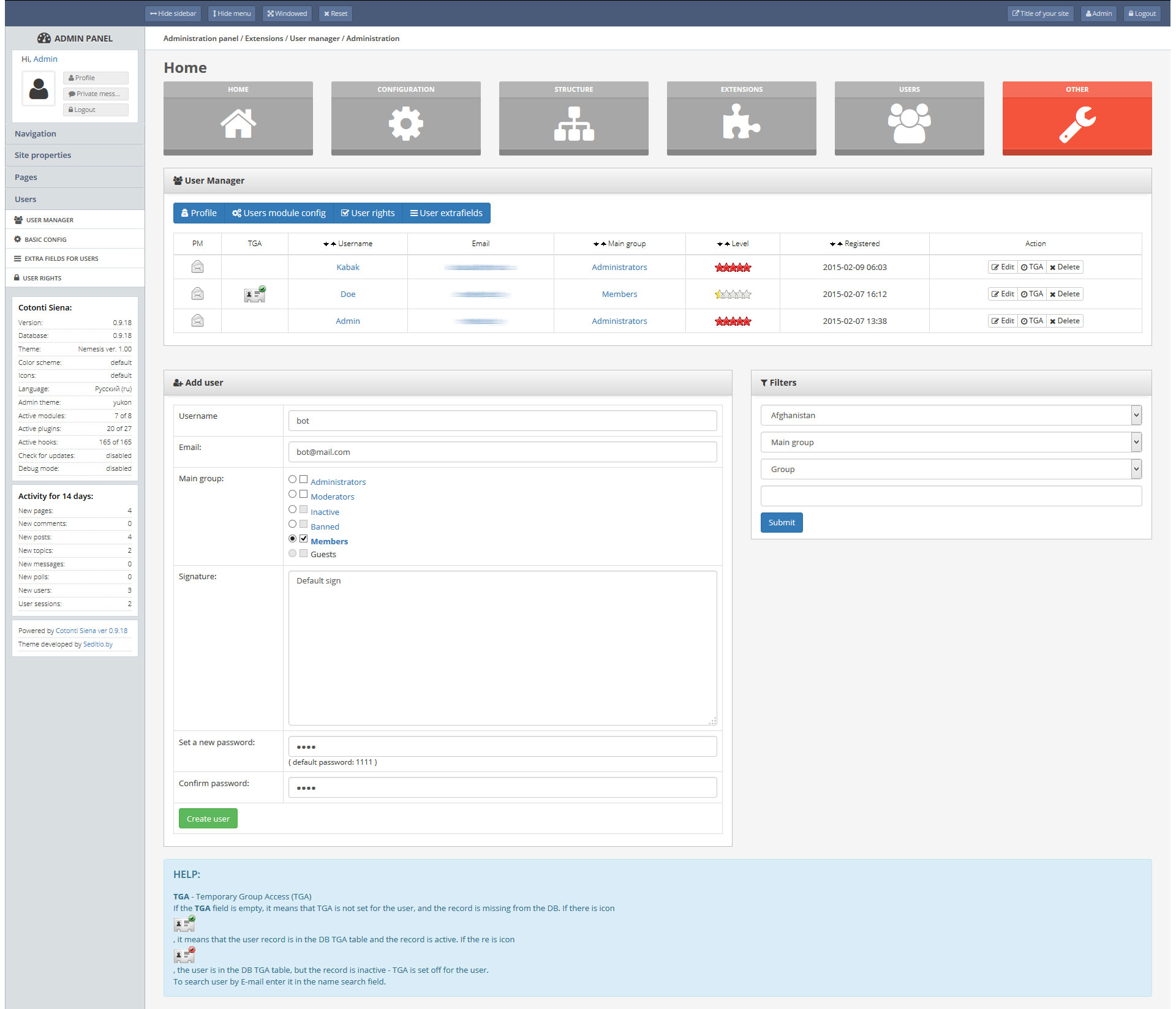Open the Other wrench icon tile
Screen dimensions: 1176x1009
point(1077,123)
